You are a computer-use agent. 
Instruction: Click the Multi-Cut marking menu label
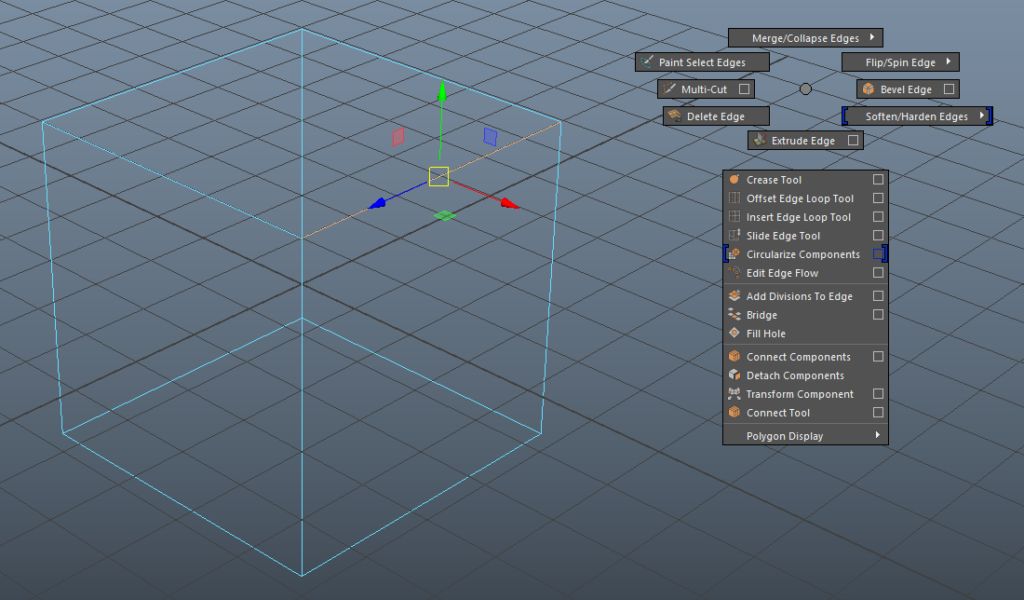point(704,89)
